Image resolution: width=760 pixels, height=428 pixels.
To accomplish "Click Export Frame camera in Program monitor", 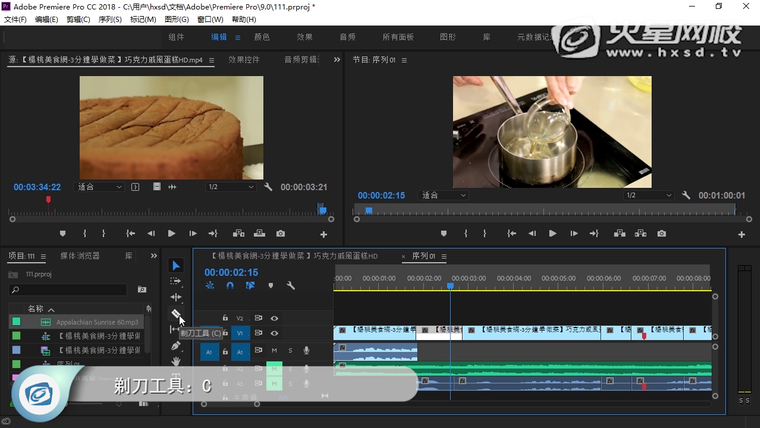I will (x=661, y=233).
